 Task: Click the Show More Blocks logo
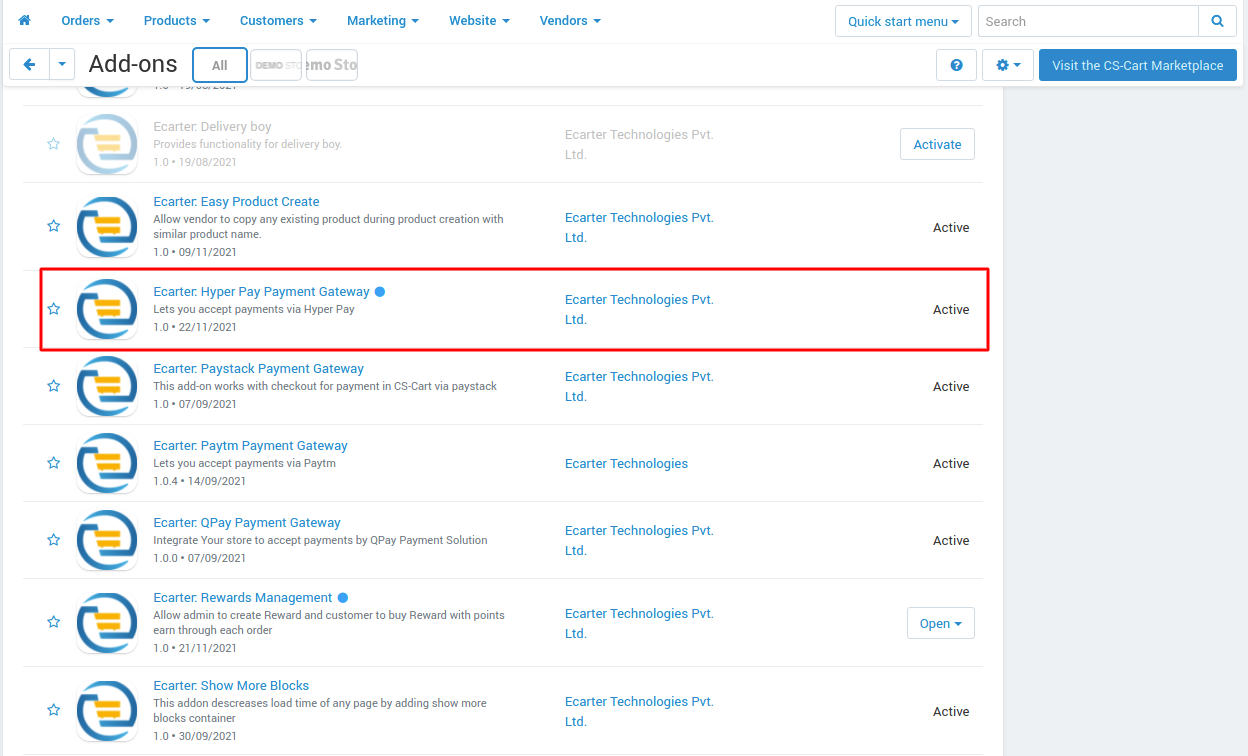coord(107,710)
